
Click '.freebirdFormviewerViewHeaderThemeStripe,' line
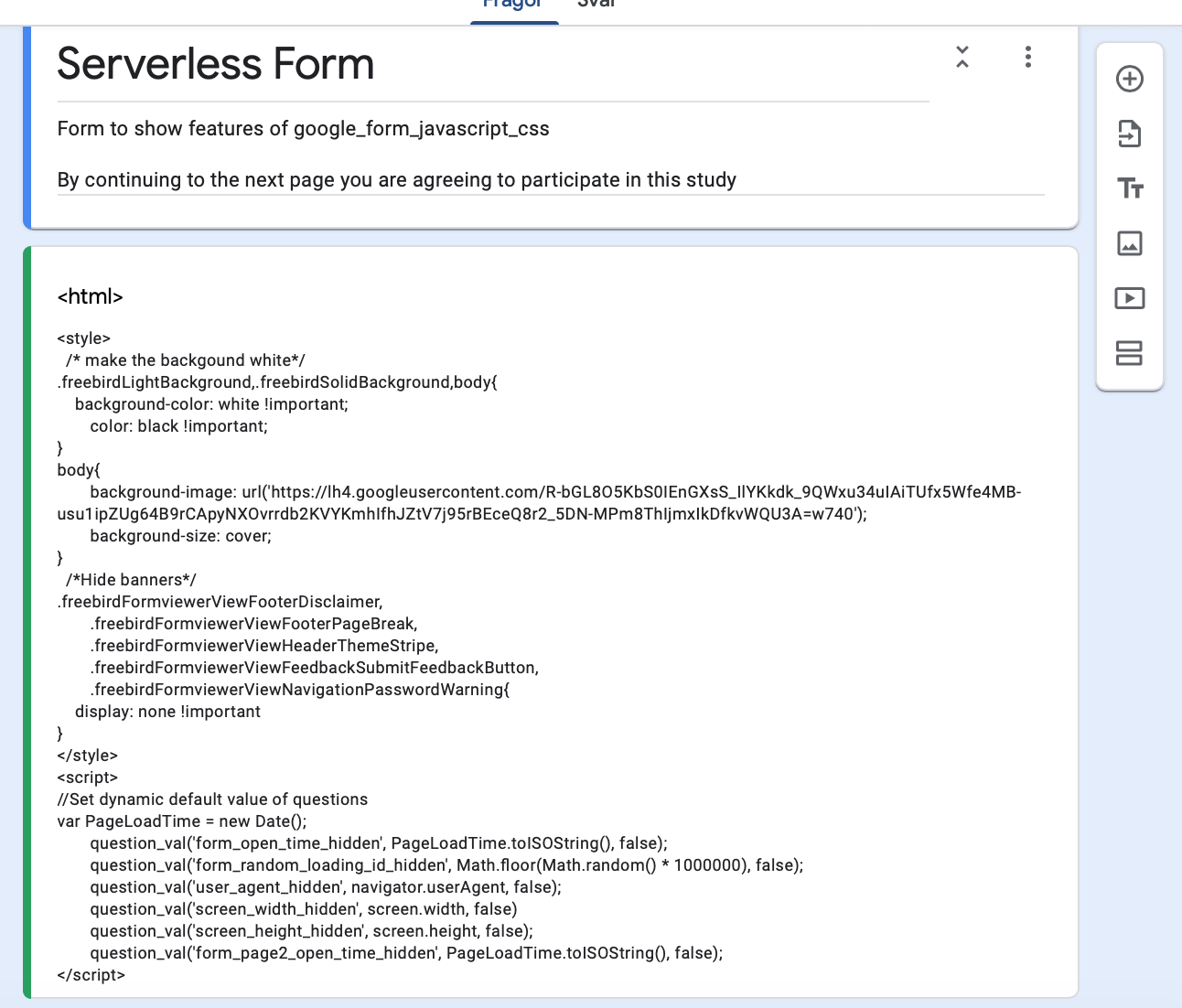263,646
